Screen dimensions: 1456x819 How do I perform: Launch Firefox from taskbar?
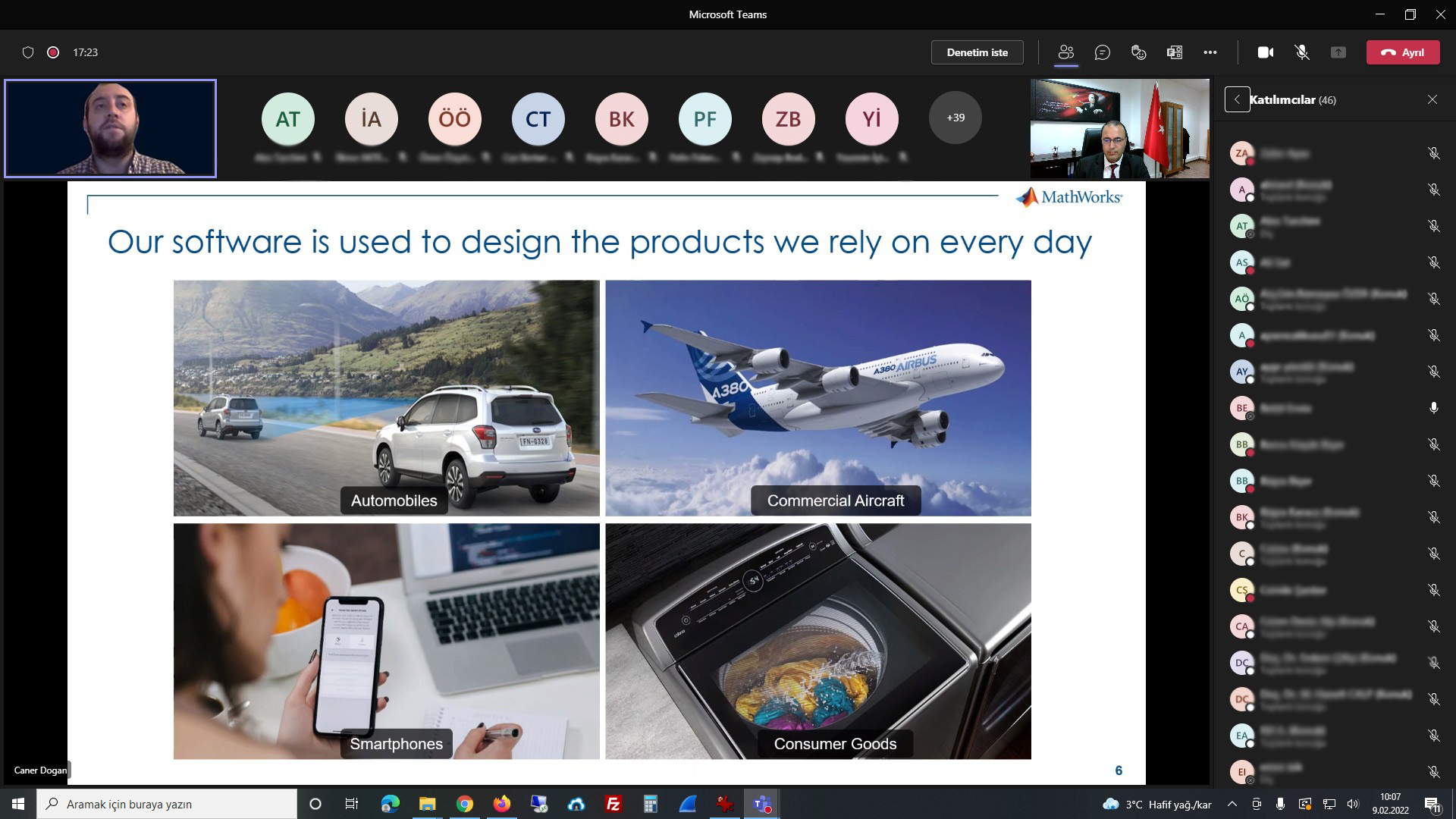pos(501,804)
